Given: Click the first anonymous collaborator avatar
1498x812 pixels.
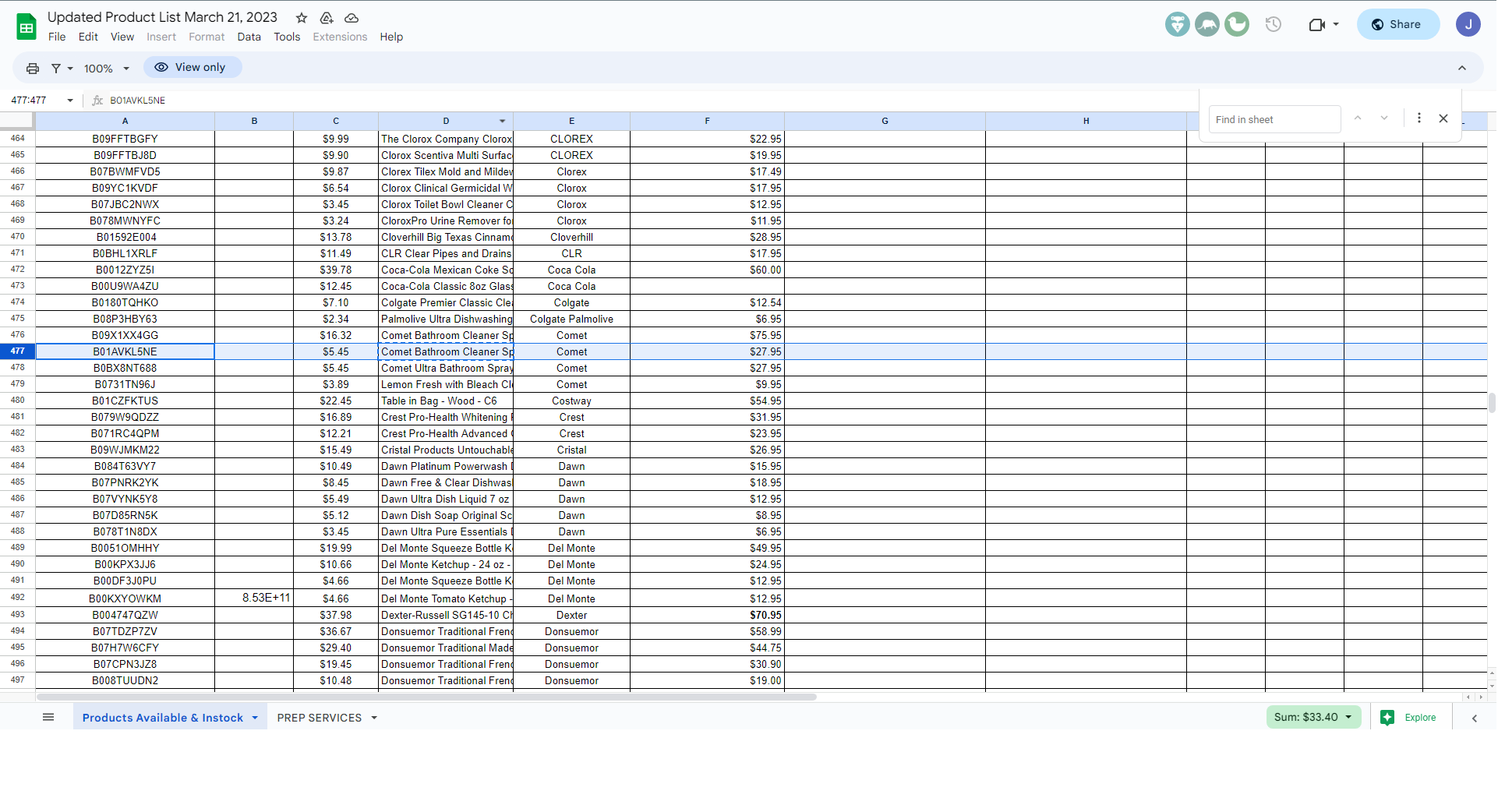Looking at the screenshot, I should coord(1178,24).
